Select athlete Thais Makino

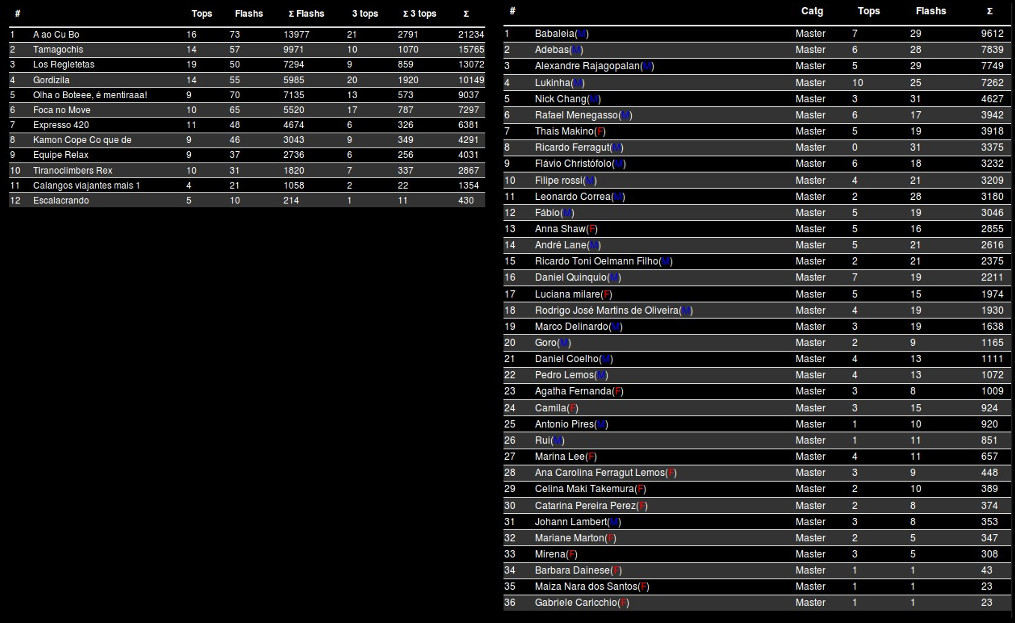tap(564, 131)
